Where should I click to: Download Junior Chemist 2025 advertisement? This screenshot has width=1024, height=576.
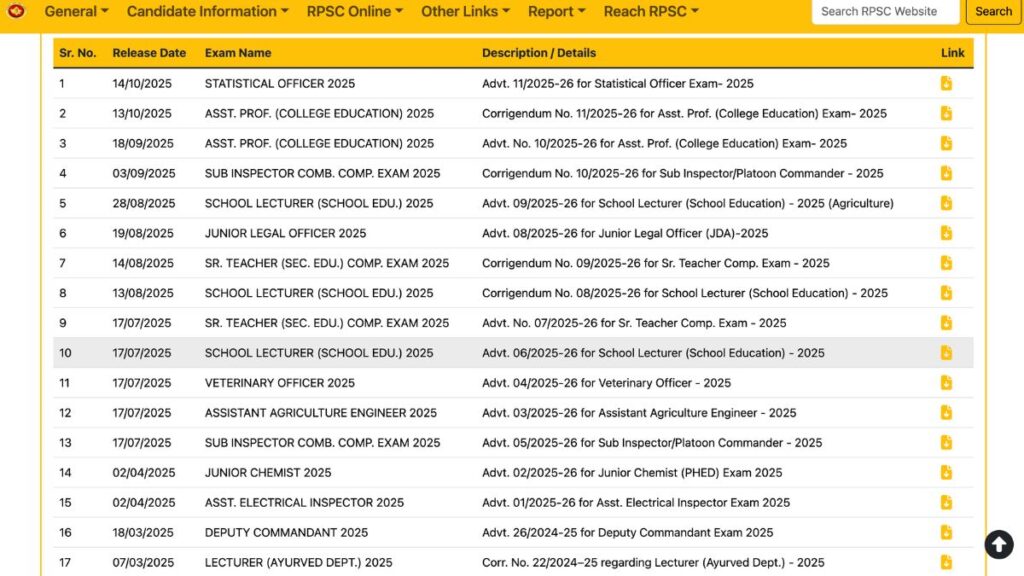point(946,472)
